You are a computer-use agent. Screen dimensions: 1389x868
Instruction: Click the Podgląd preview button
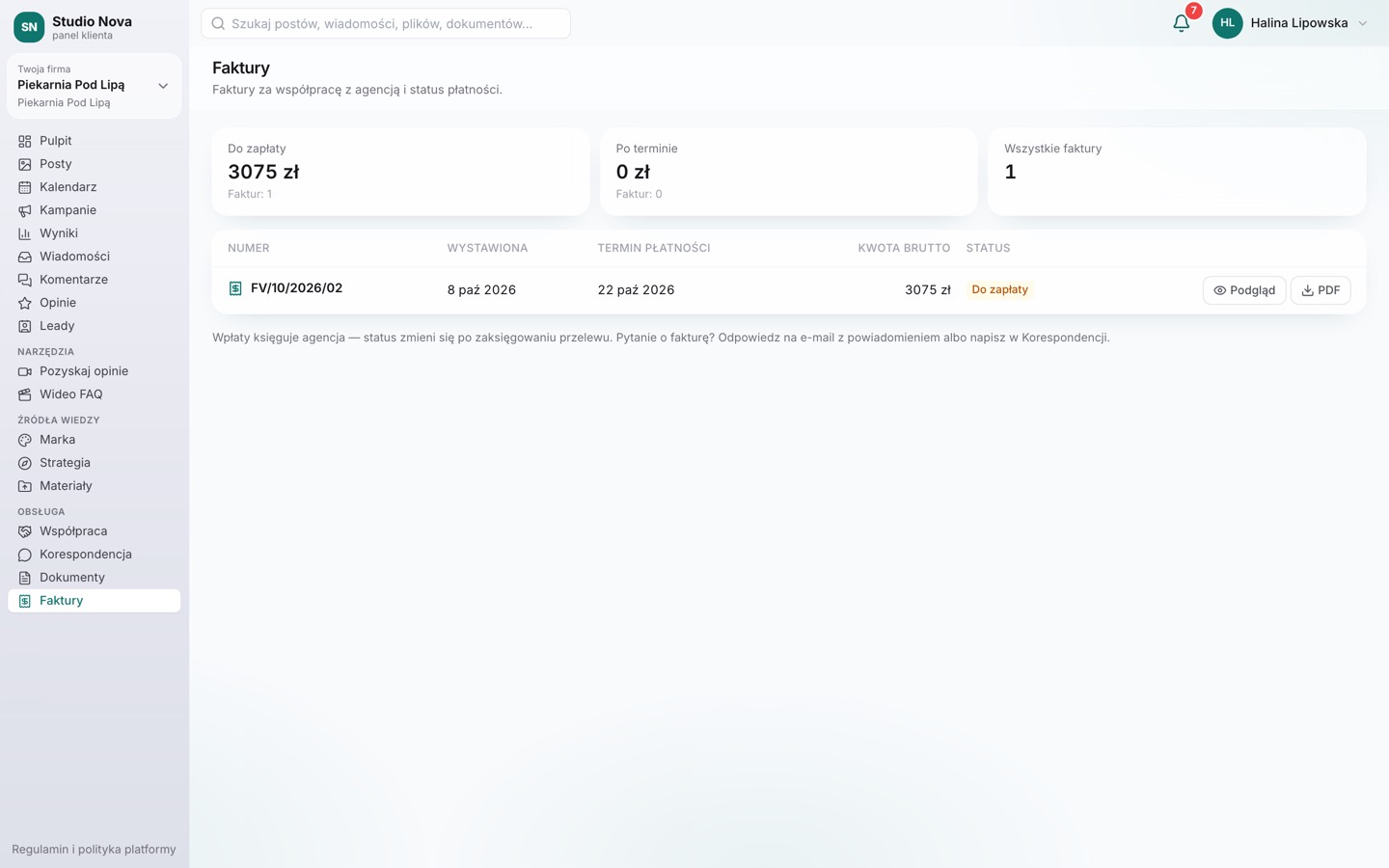pos(1244,290)
